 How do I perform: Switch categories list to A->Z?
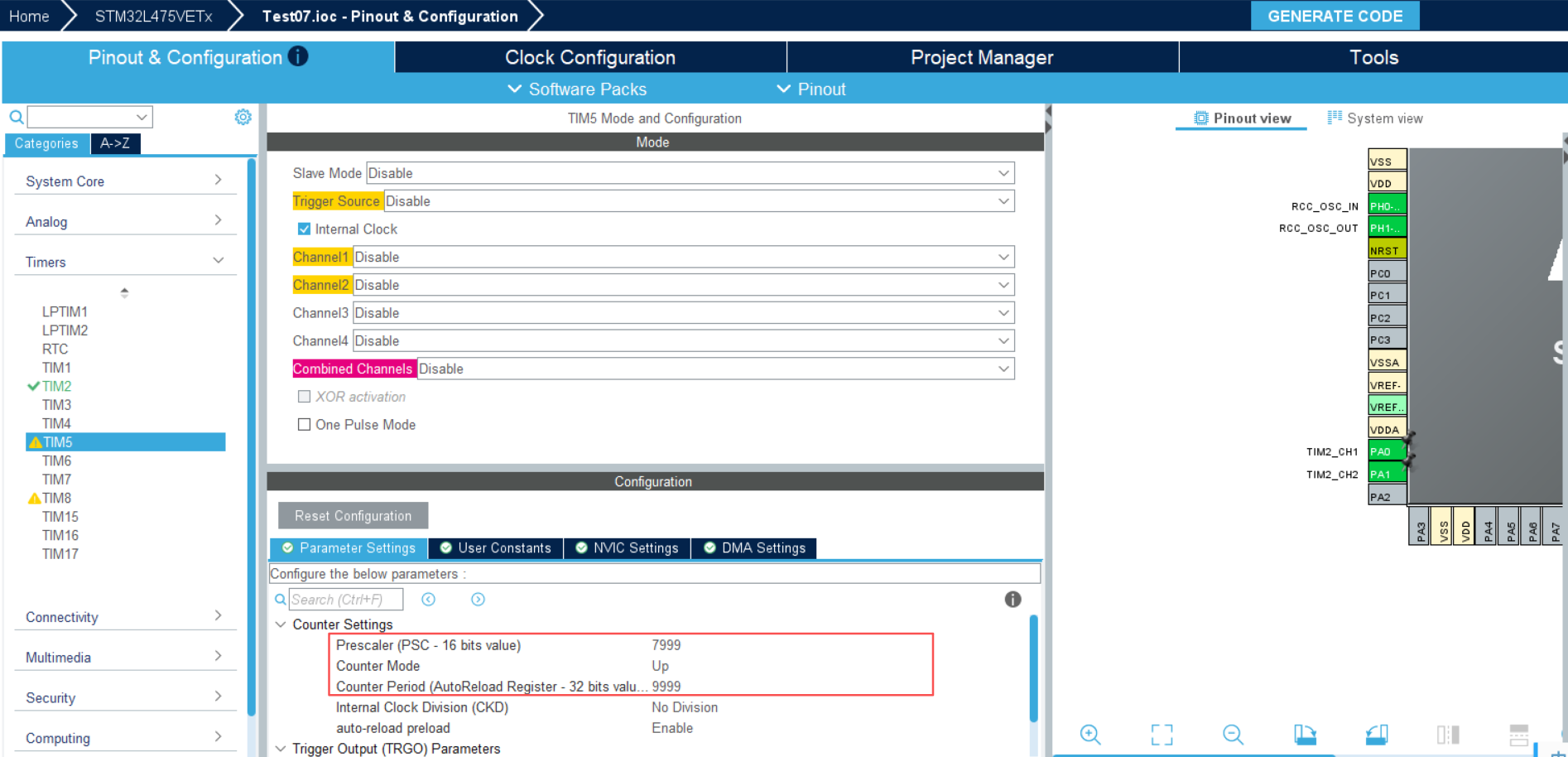[115, 143]
